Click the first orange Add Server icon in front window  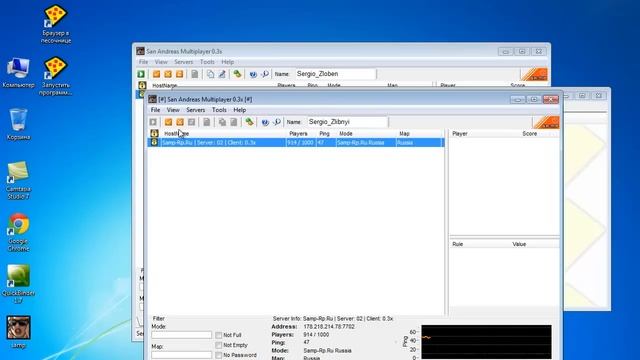[x=168, y=122]
